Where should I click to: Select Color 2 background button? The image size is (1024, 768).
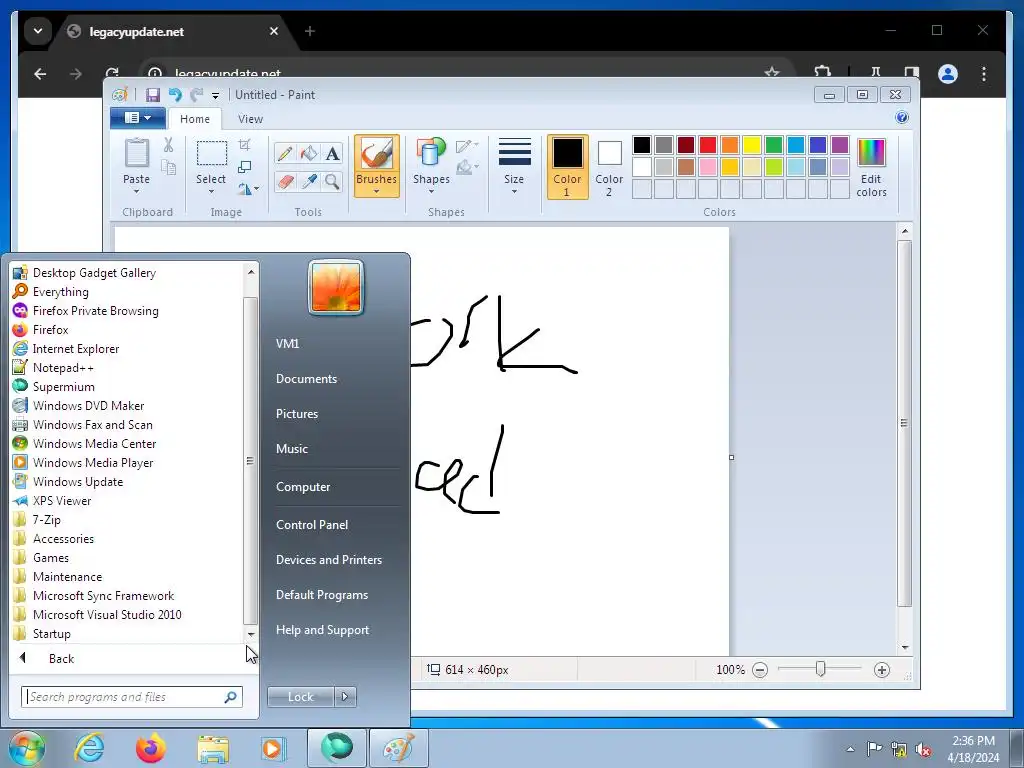coord(609,167)
